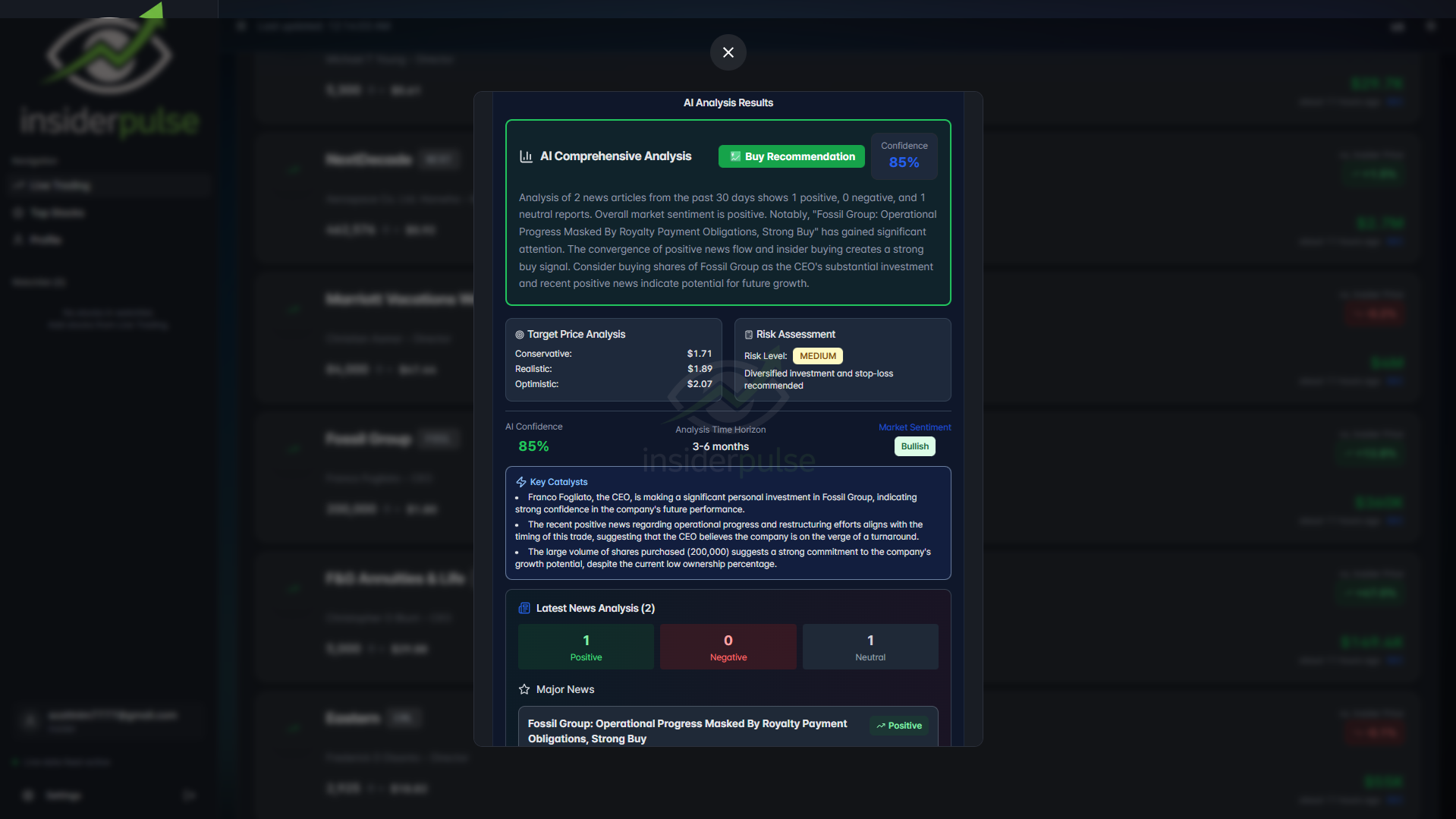This screenshot has width=1456, height=819.
Task: Open the notification icon in the top-right bar
Action: 1398,26
